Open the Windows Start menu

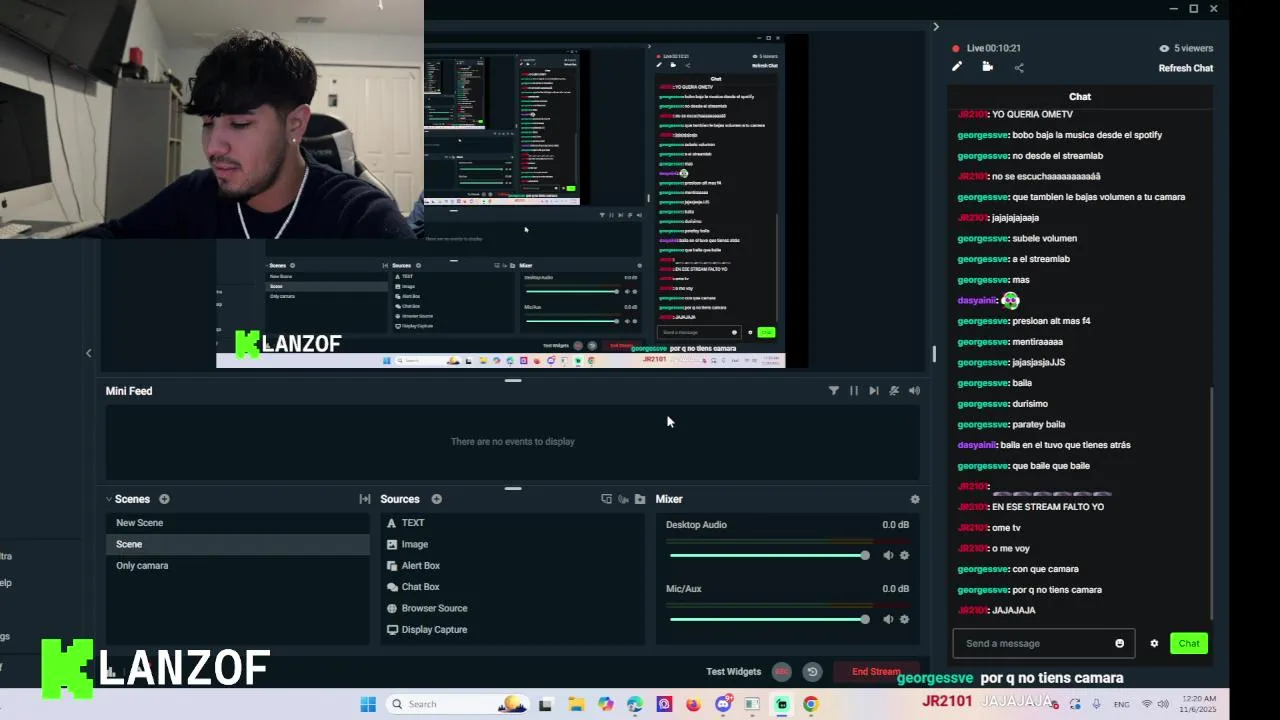click(x=368, y=704)
